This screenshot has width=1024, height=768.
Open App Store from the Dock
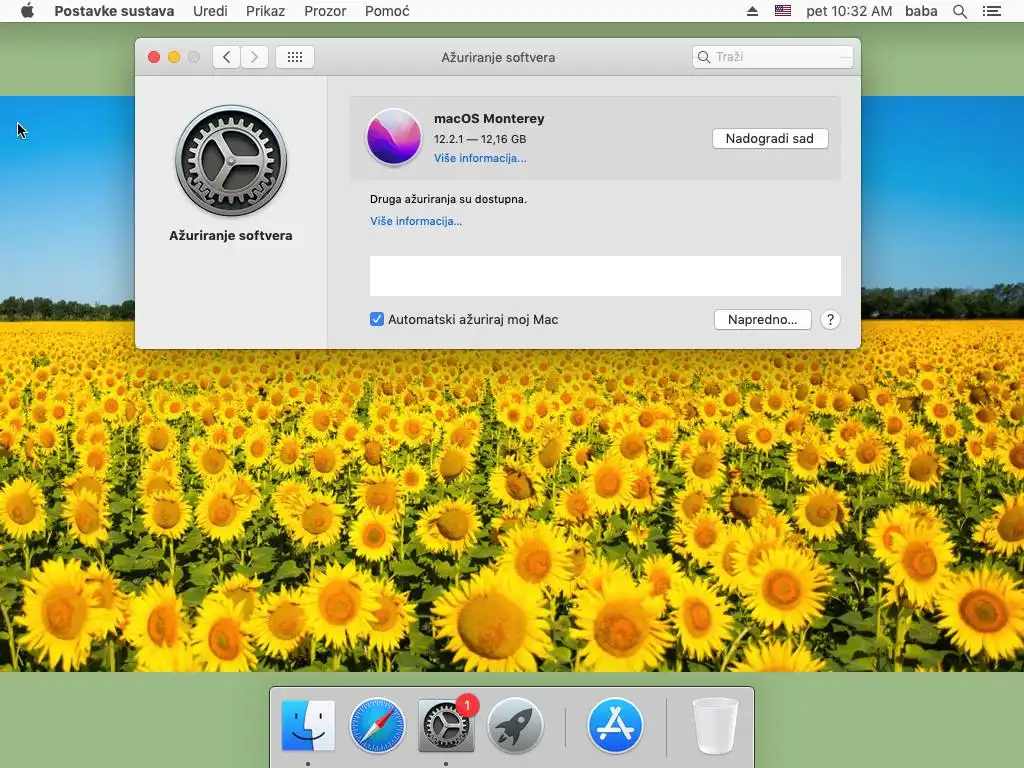click(615, 725)
